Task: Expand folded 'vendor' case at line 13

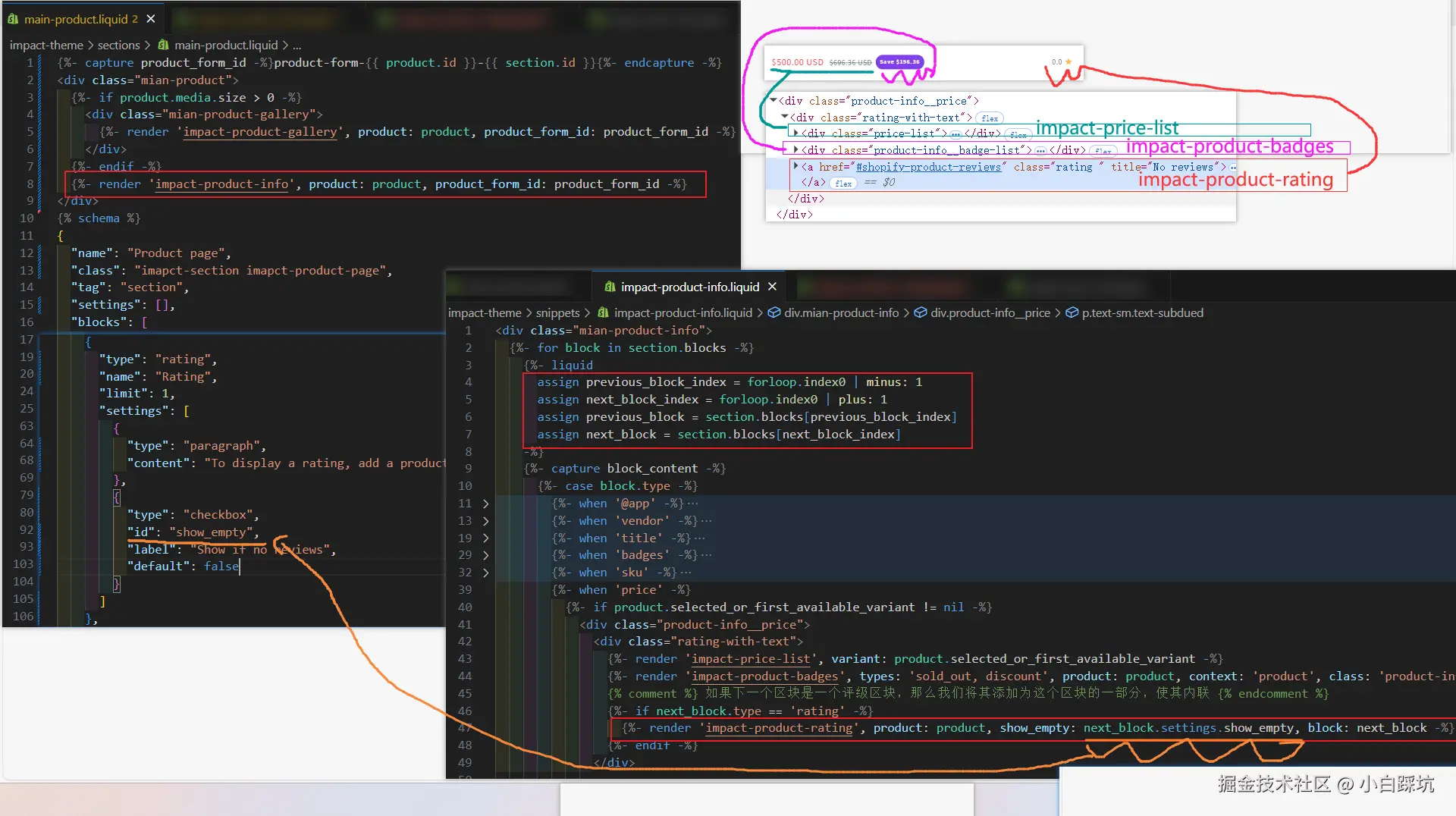Action: pos(485,521)
